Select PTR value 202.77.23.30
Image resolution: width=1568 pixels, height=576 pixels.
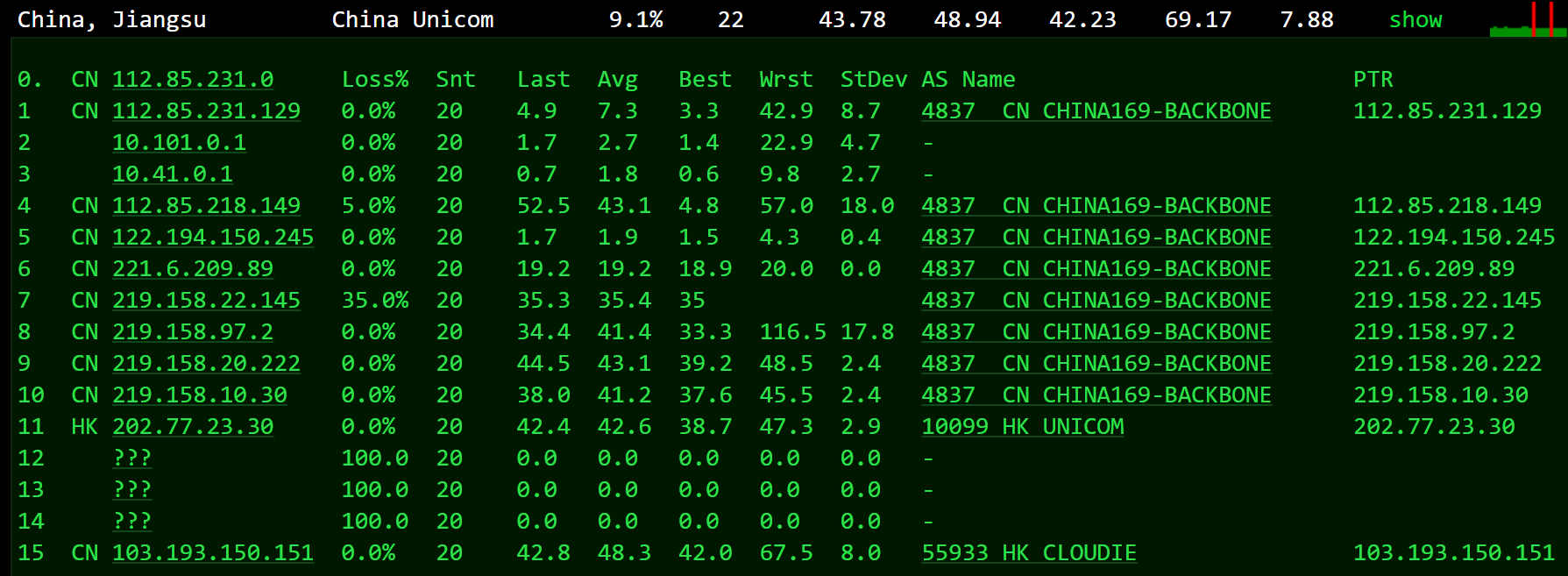(1434, 427)
